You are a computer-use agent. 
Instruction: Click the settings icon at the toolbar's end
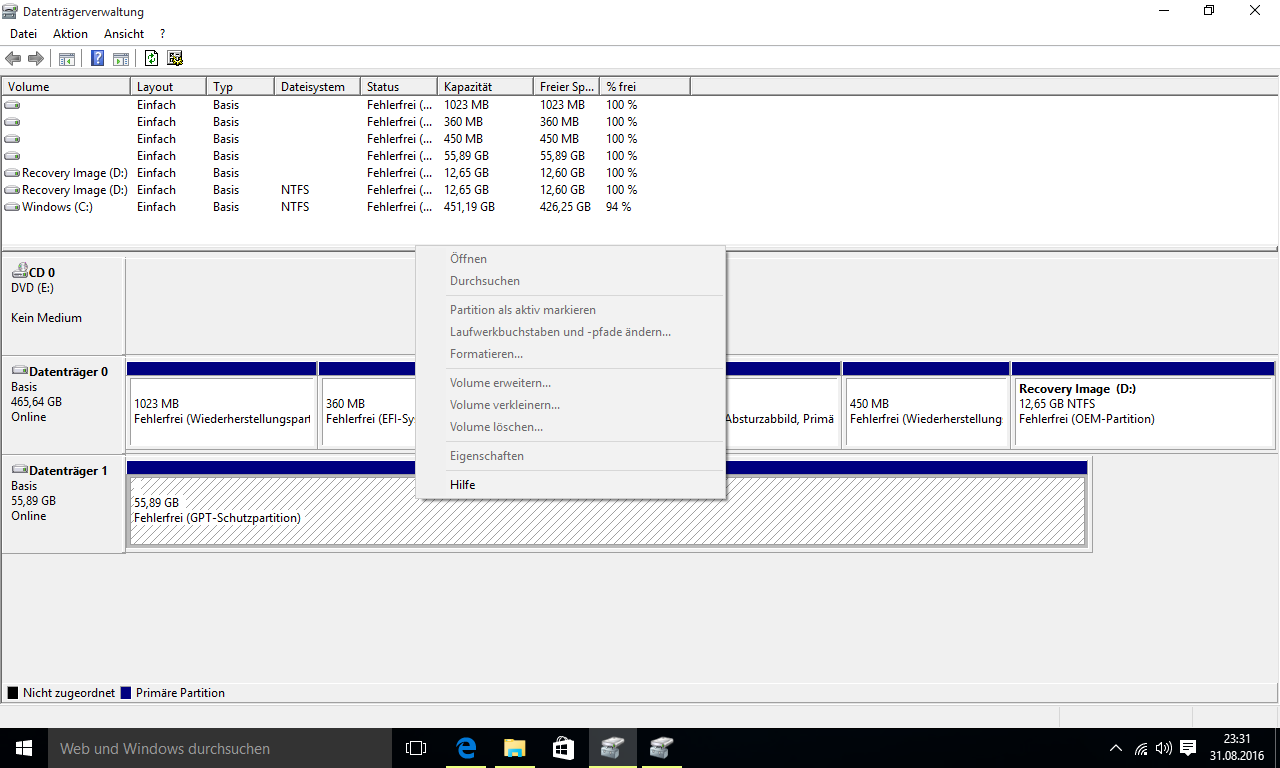tap(175, 58)
